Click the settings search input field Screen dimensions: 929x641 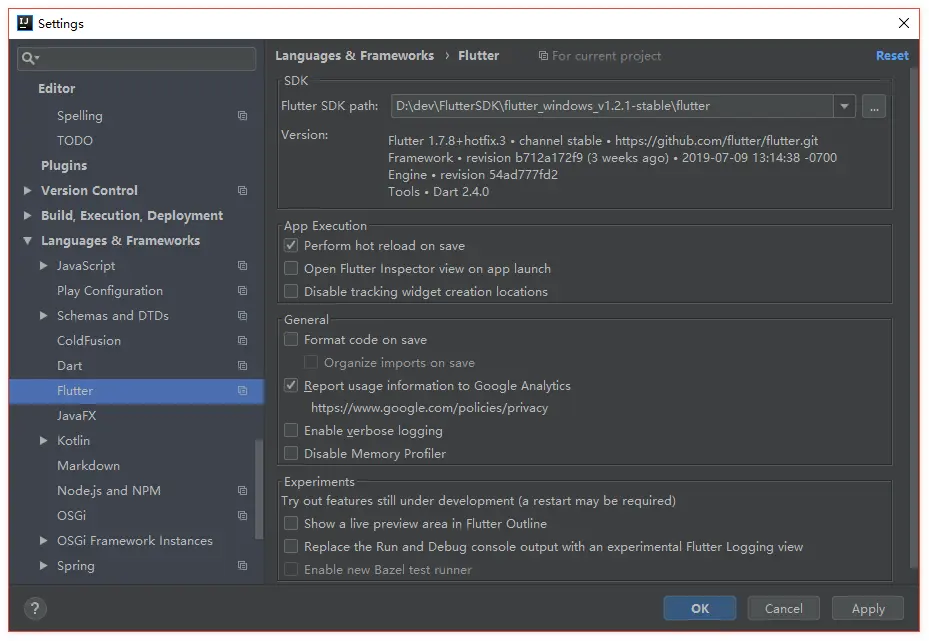coord(137,58)
